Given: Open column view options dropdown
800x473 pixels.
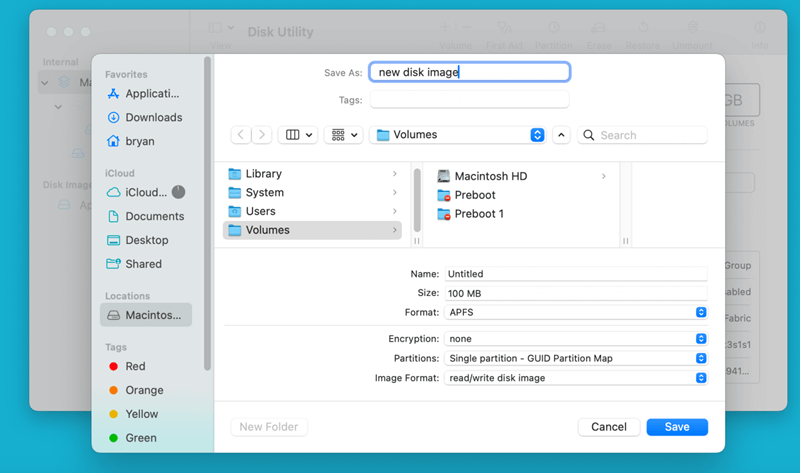Looking at the screenshot, I should [298, 135].
